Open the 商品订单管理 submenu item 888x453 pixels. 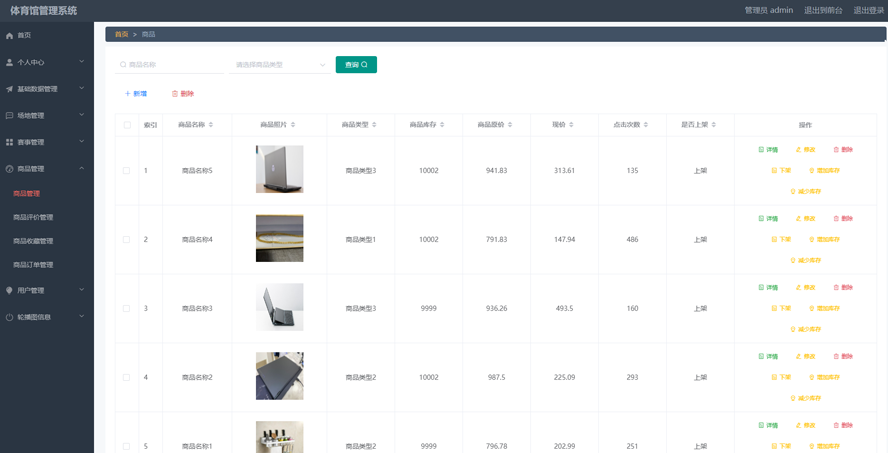[x=33, y=265]
